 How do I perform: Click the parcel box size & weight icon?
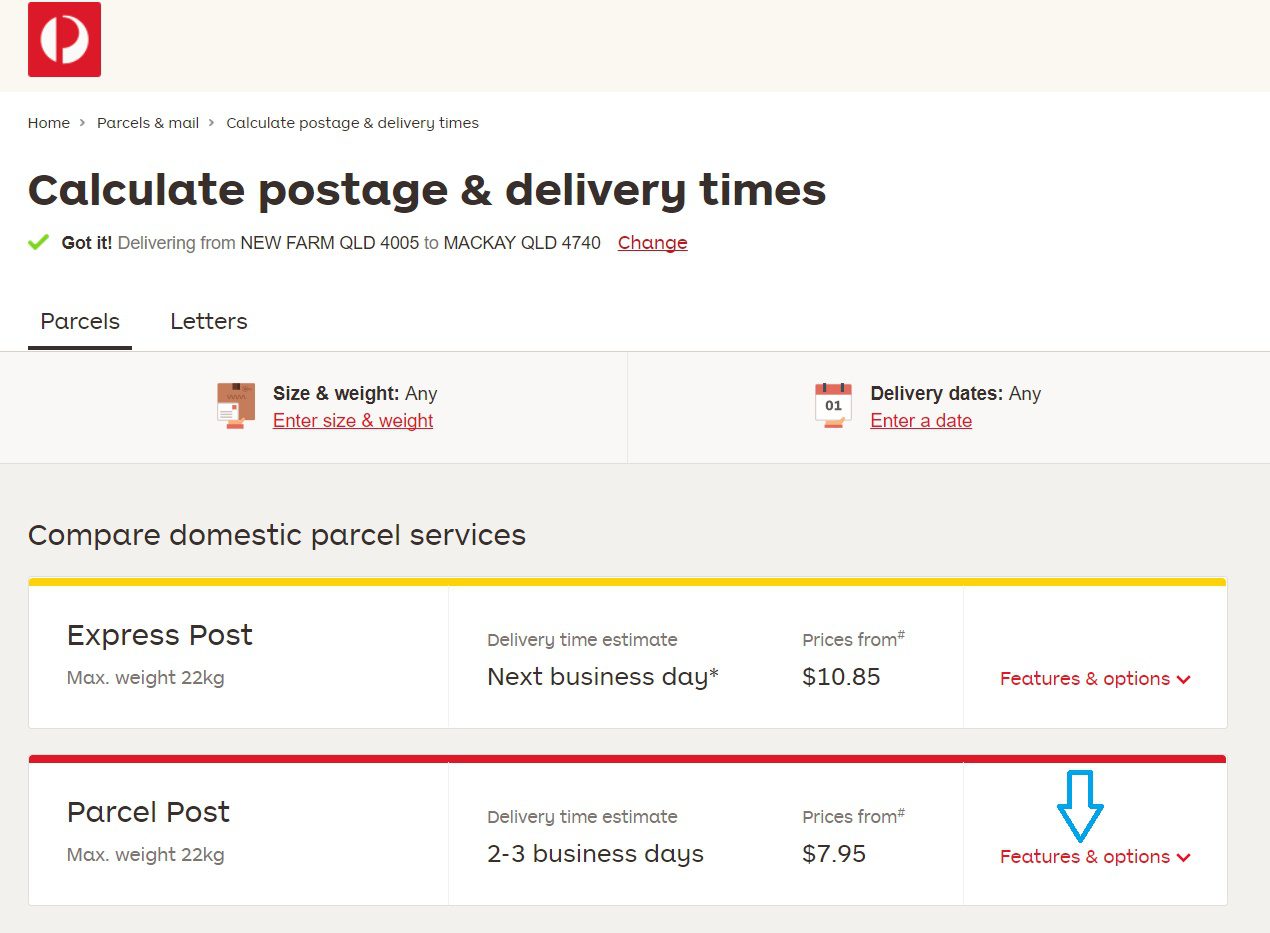pyautogui.click(x=235, y=404)
